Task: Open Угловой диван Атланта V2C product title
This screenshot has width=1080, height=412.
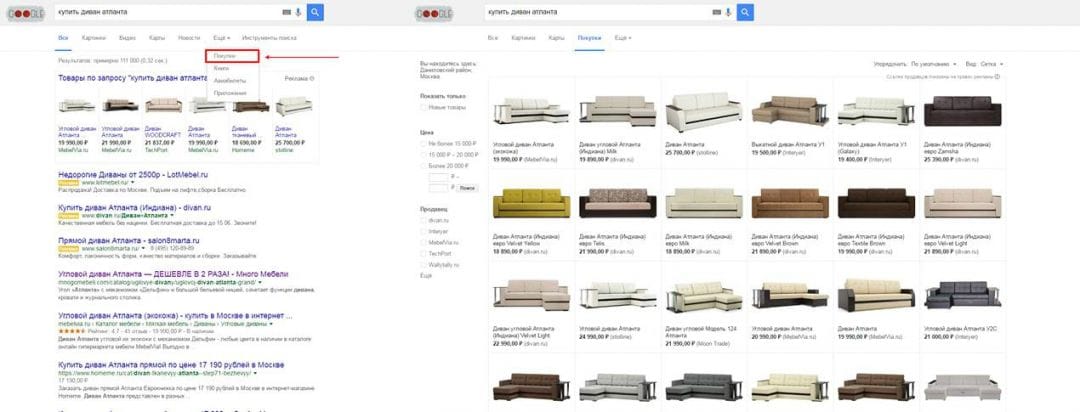Action: coord(959,329)
